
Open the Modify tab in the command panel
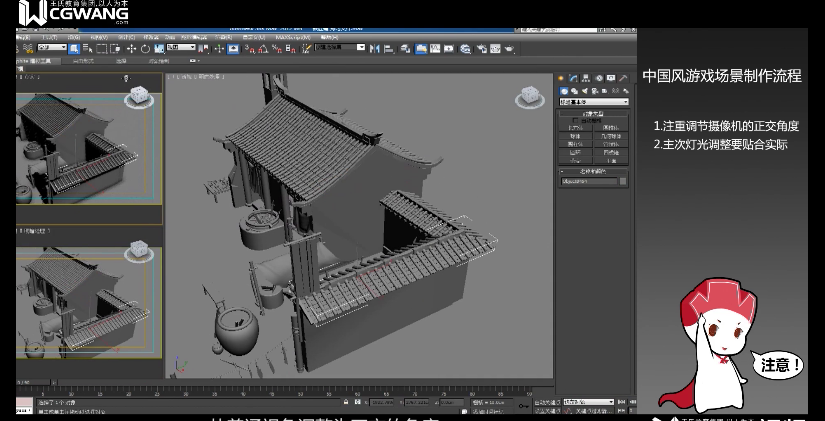(x=573, y=78)
